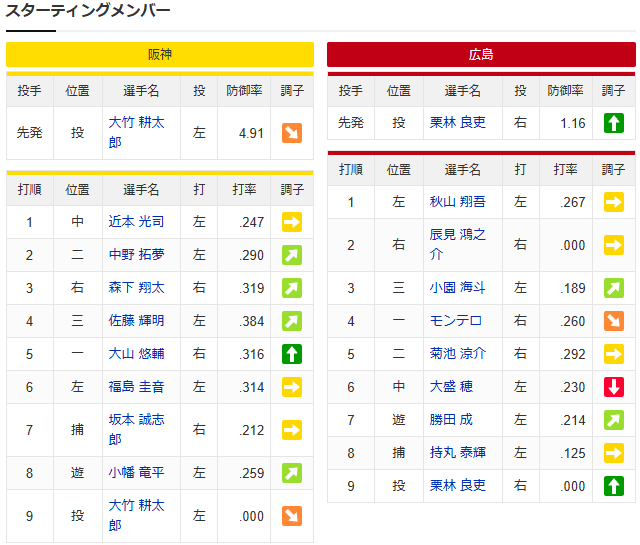Open 坂本 誠志郎 player page
Image resolution: width=640 pixels, height=545 pixels.
tap(136, 429)
